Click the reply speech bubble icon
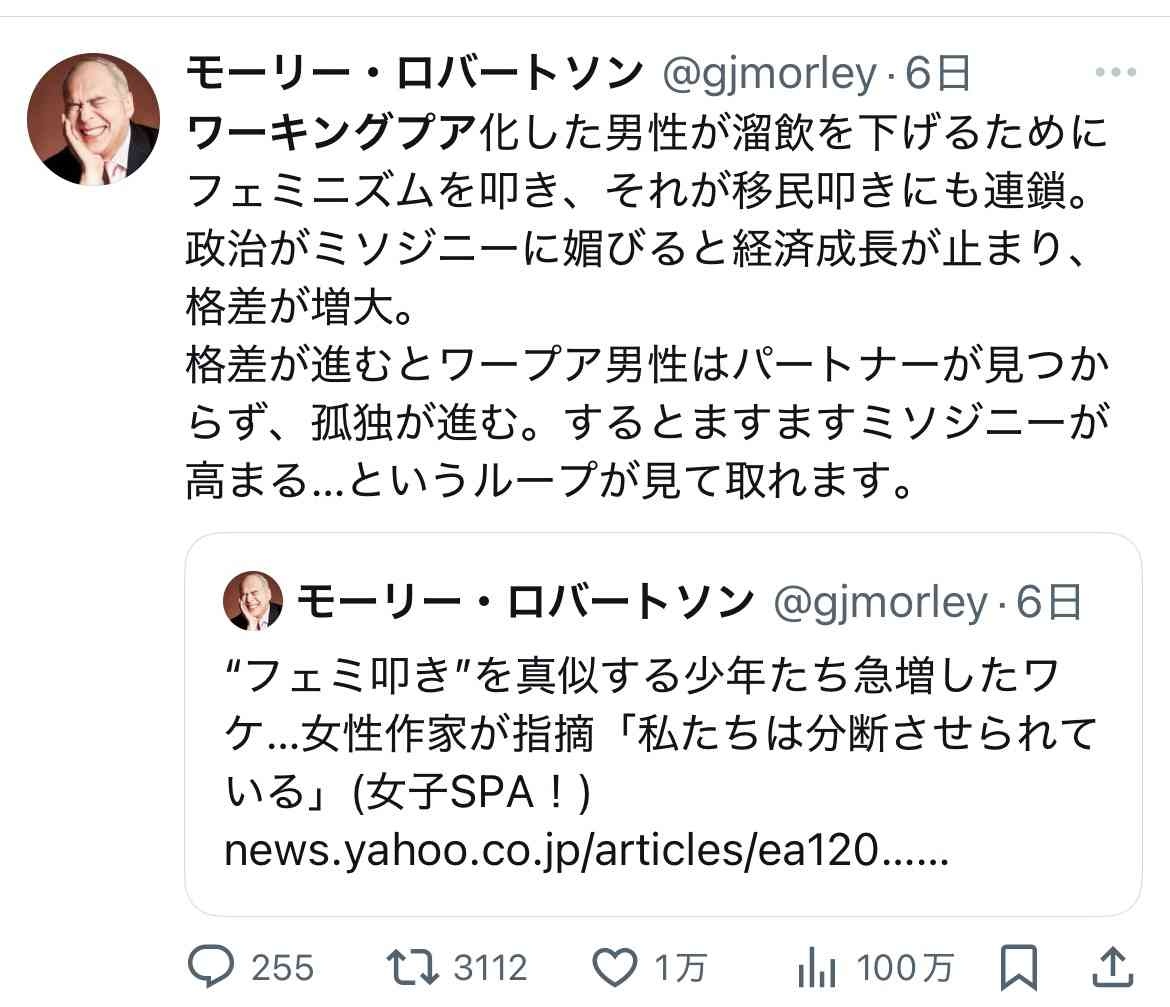This screenshot has width=1170, height=1007. [212, 967]
